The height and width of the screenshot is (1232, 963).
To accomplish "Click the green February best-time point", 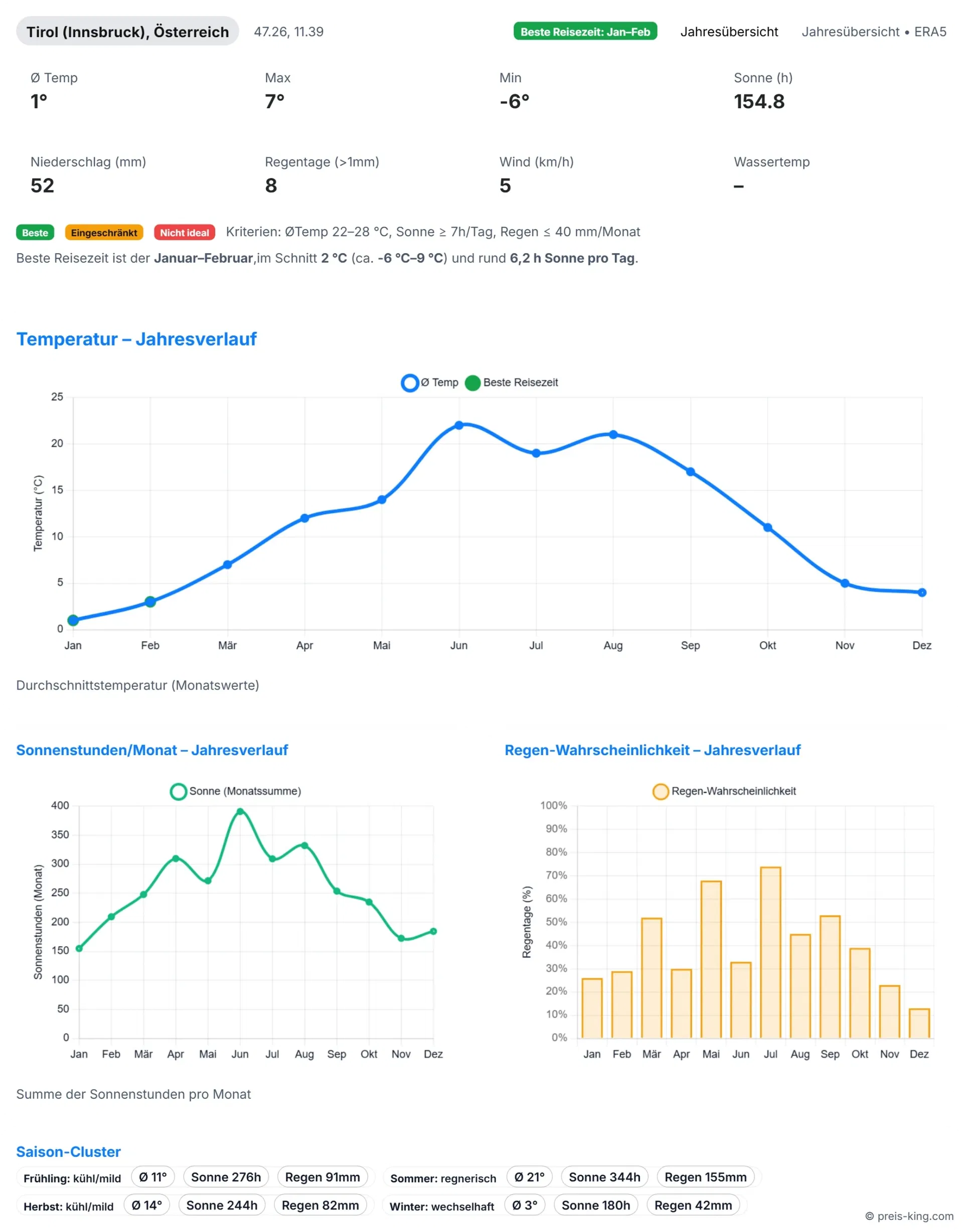I will pyautogui.click(x=150, y=602).
